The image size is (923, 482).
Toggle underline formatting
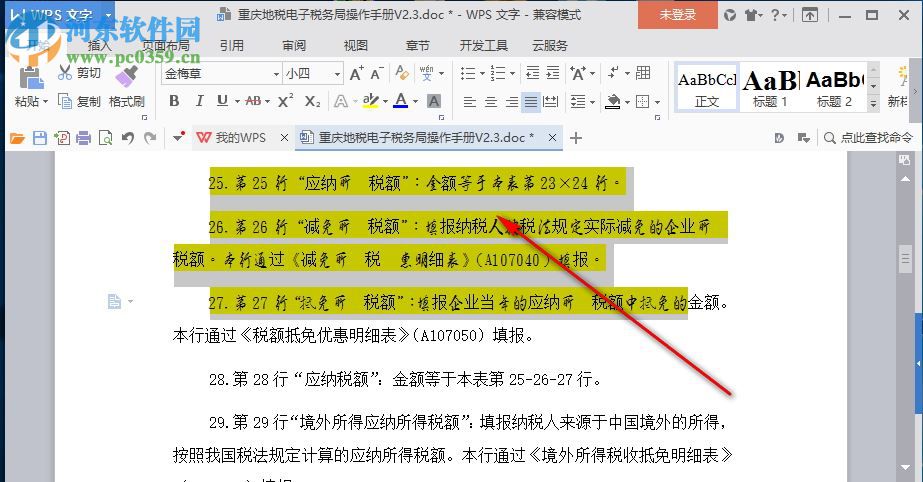[x=222, y=101]
